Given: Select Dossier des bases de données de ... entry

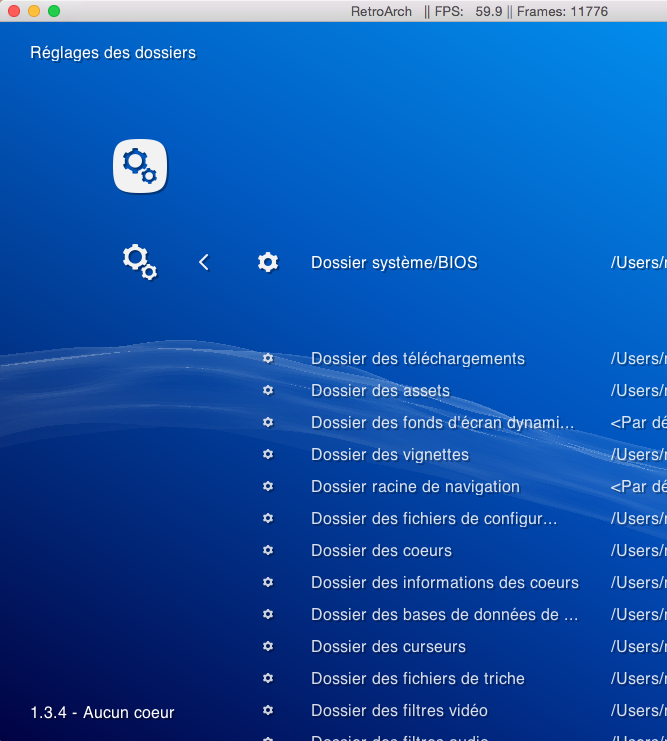Looking at the screenshot, I should tap(444, 615).
